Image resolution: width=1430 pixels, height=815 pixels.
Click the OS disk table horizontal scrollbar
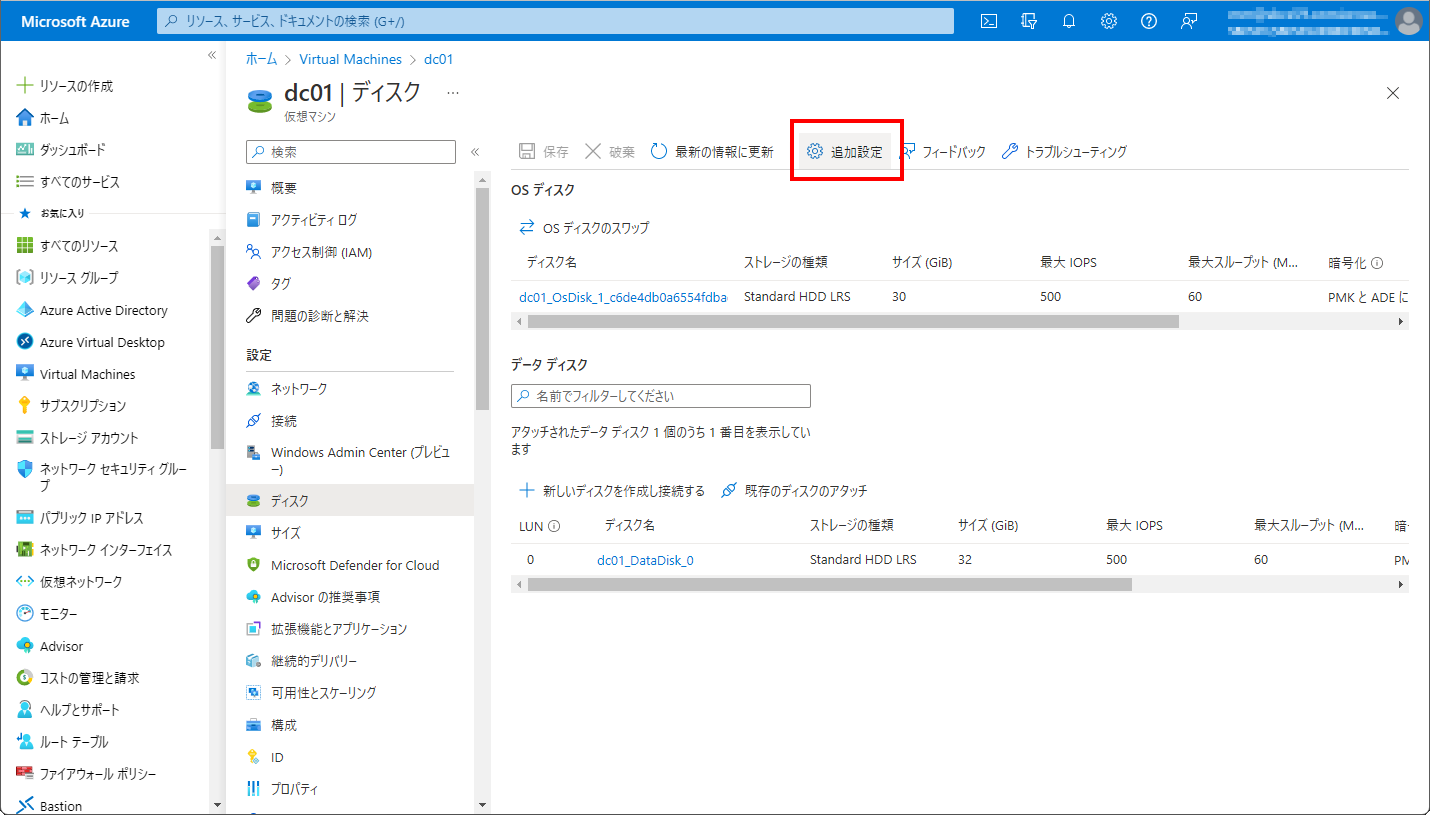(x=853, y=322)
